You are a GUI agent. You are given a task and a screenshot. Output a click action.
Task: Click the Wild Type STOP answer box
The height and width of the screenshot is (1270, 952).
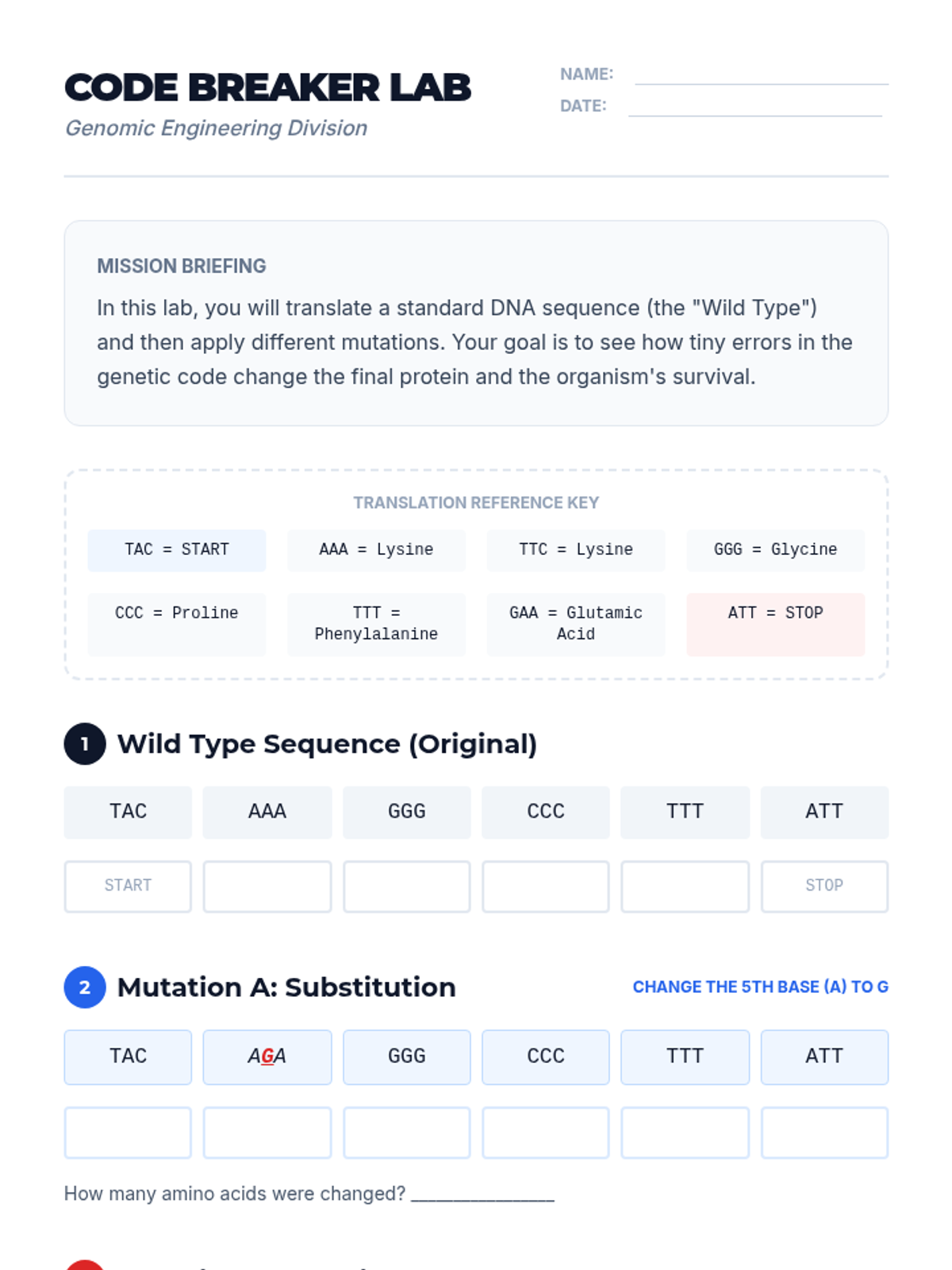pyautogui.click(x=824, y=887)
